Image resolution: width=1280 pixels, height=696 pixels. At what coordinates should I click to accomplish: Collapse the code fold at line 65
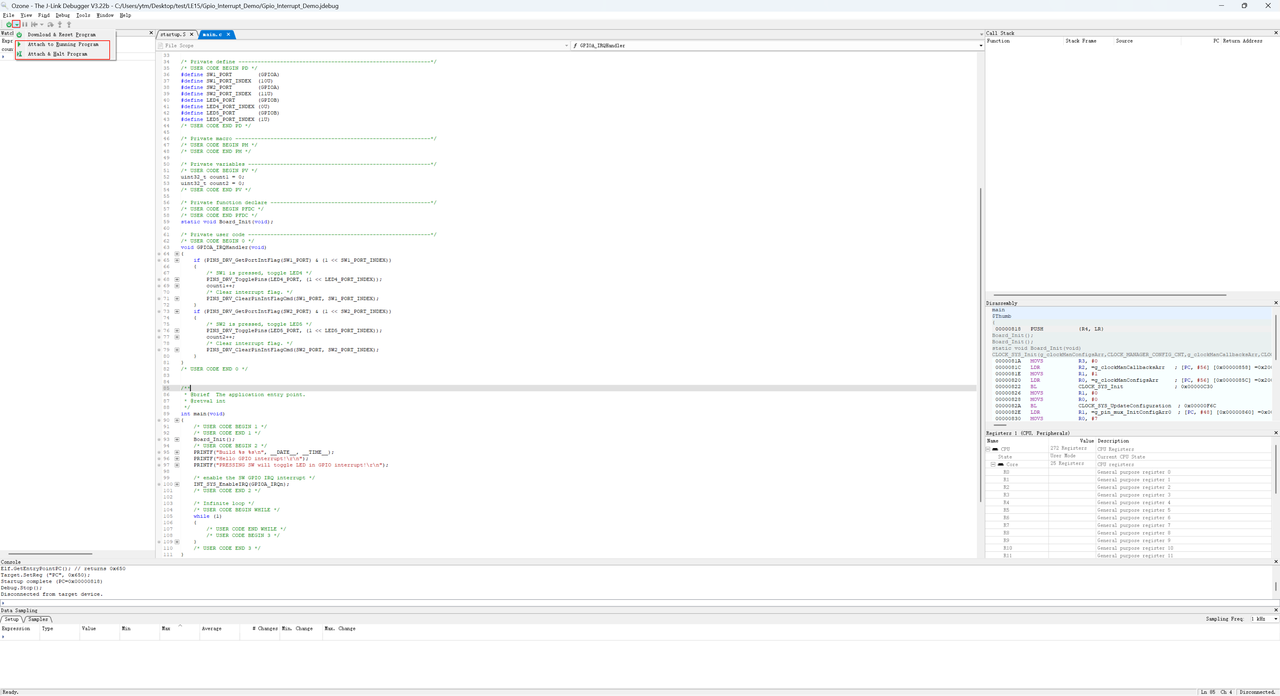177,260
